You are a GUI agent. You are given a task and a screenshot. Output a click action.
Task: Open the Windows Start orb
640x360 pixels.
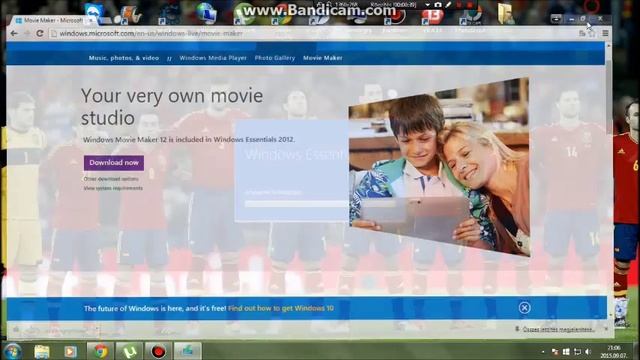pos(12,351)
